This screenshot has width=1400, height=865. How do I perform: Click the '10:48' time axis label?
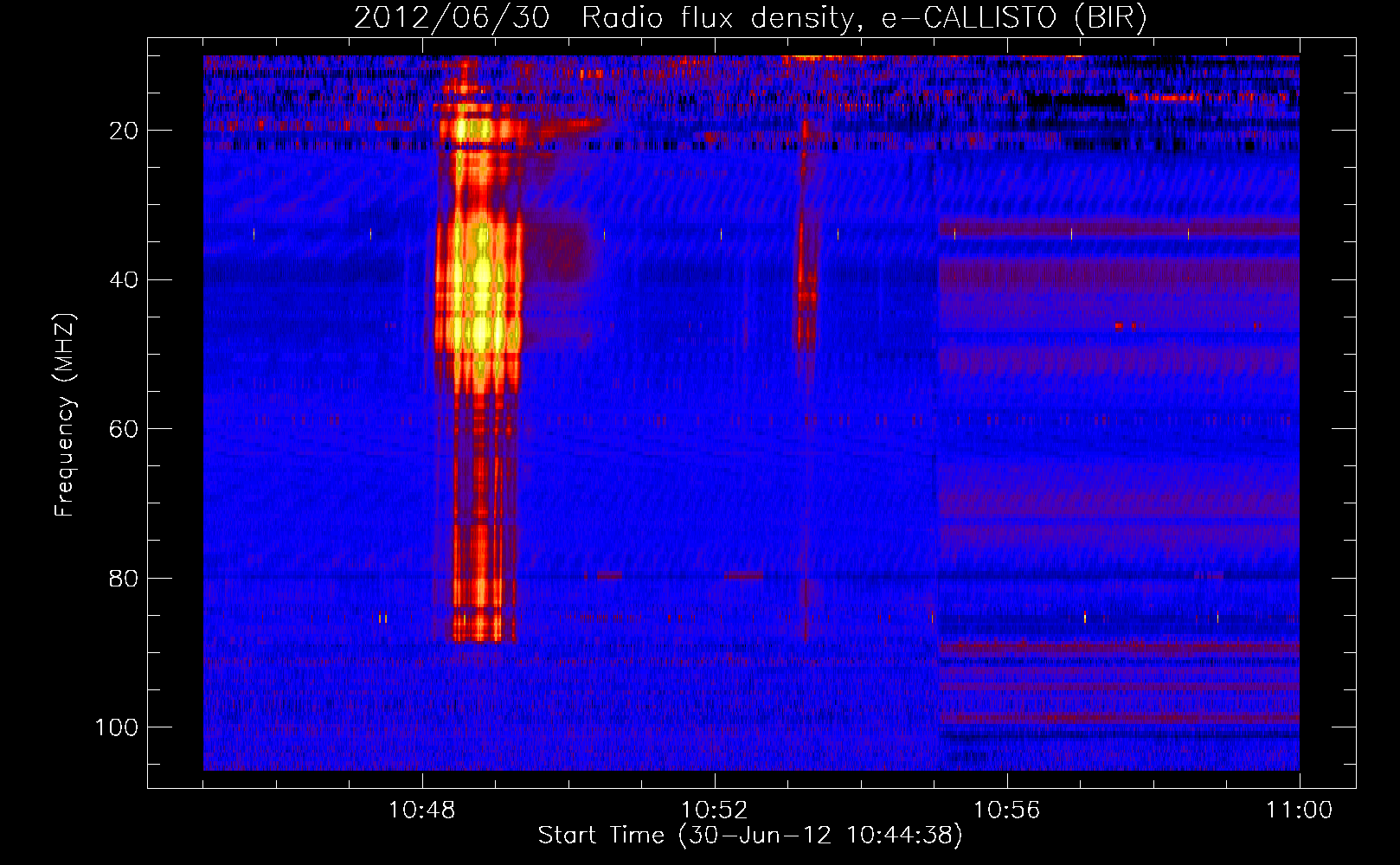422,811
